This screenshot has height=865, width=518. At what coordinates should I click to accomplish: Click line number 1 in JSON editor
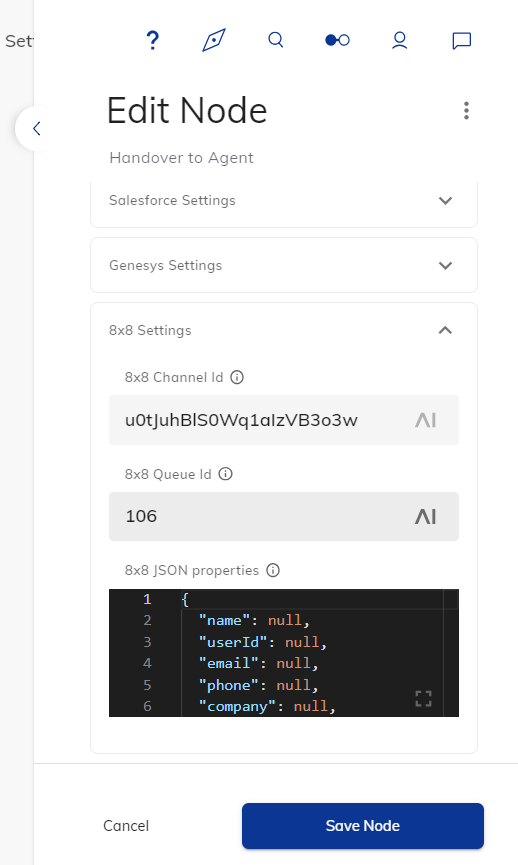pos(147,599)
